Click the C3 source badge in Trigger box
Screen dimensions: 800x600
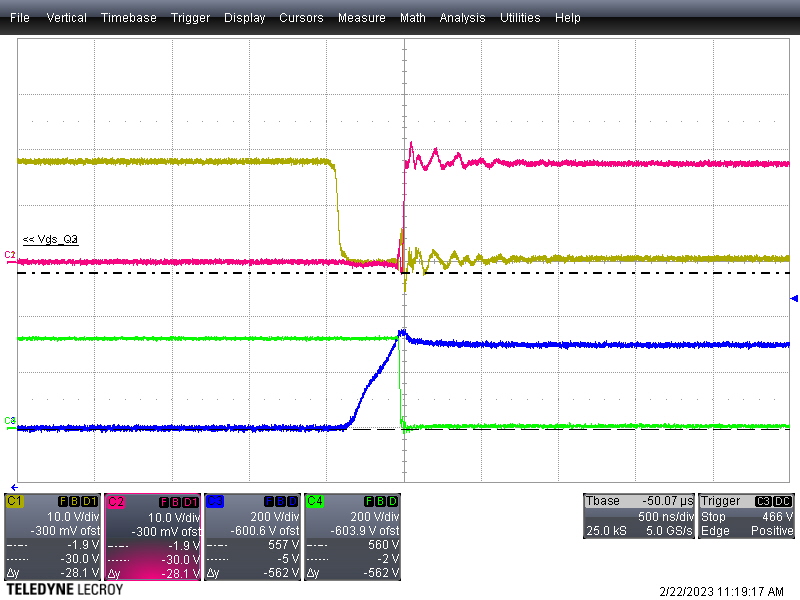[x=763, y=502]
